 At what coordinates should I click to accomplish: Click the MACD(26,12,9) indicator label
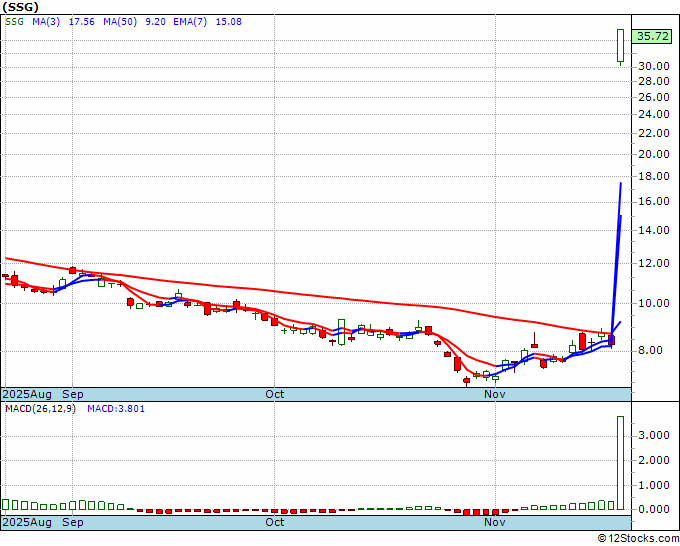(40, 409)
